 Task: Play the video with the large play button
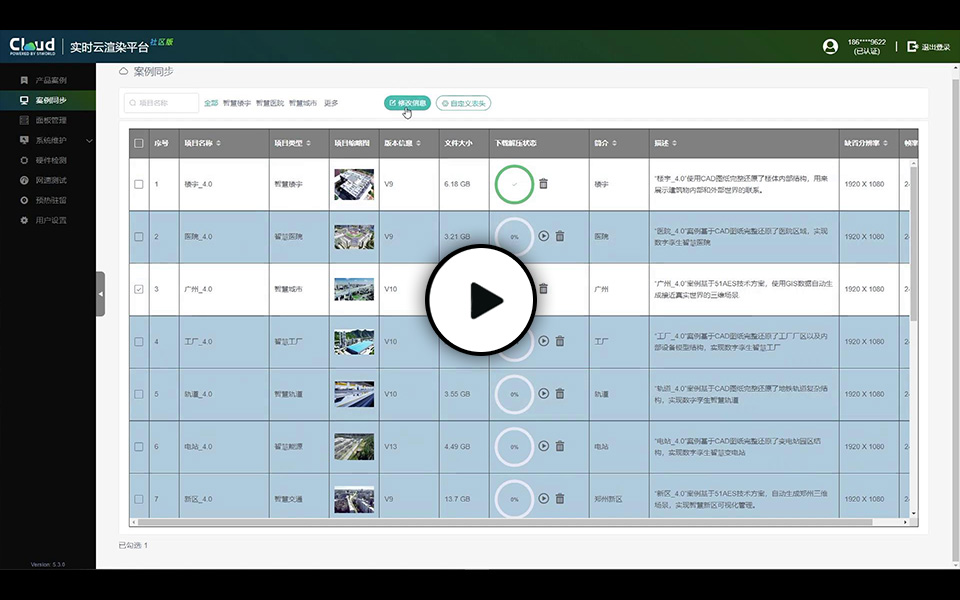tap(481, 300)
